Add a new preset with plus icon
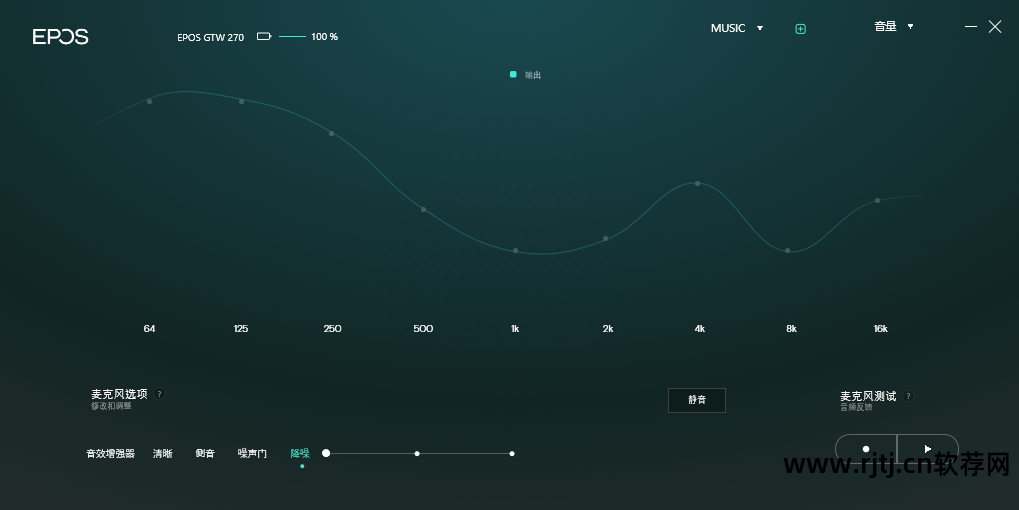The image size is (1019, 510). point(800,29)
